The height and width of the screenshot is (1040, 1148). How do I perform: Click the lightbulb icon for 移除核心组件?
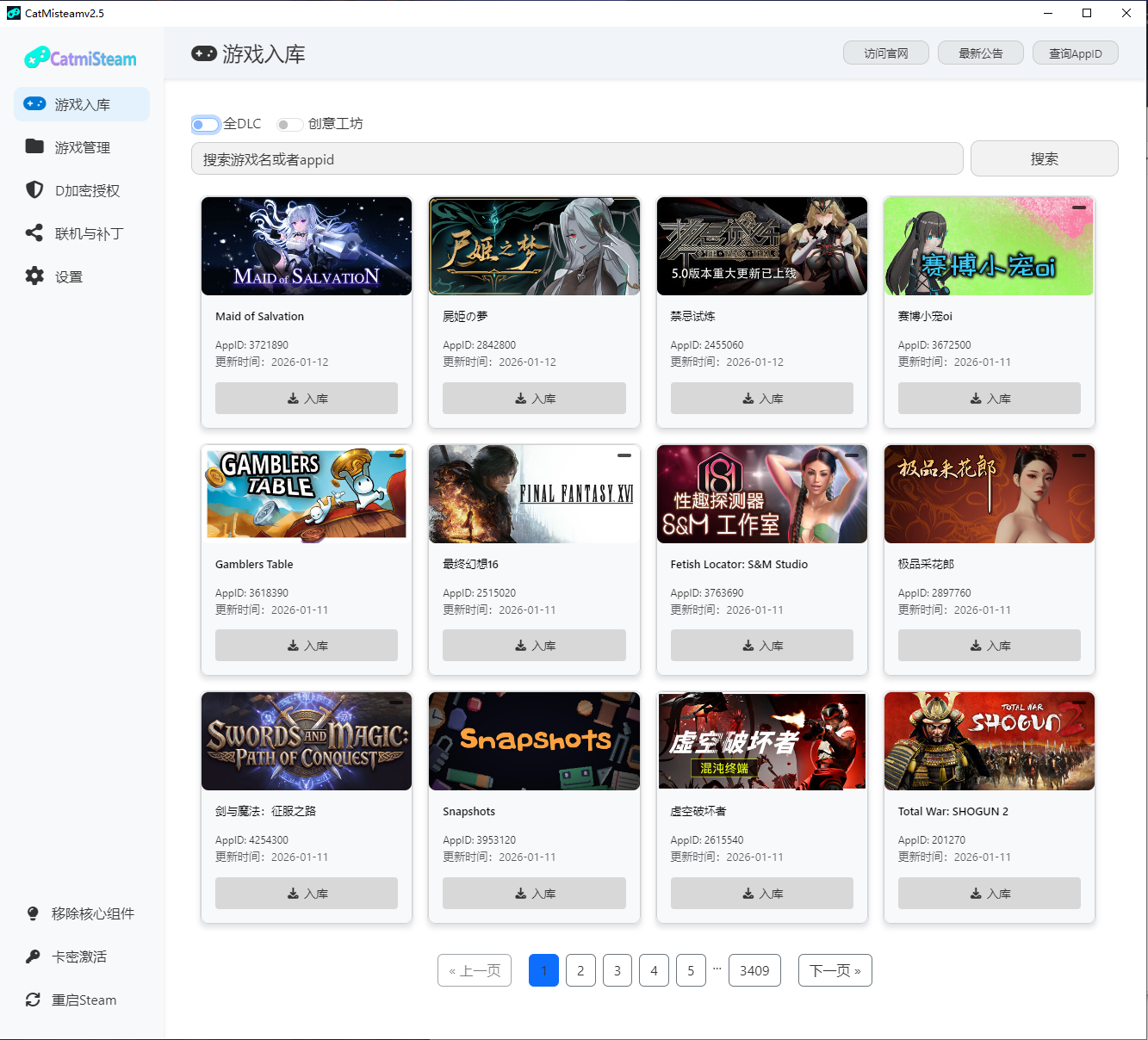tap(33, 913)
